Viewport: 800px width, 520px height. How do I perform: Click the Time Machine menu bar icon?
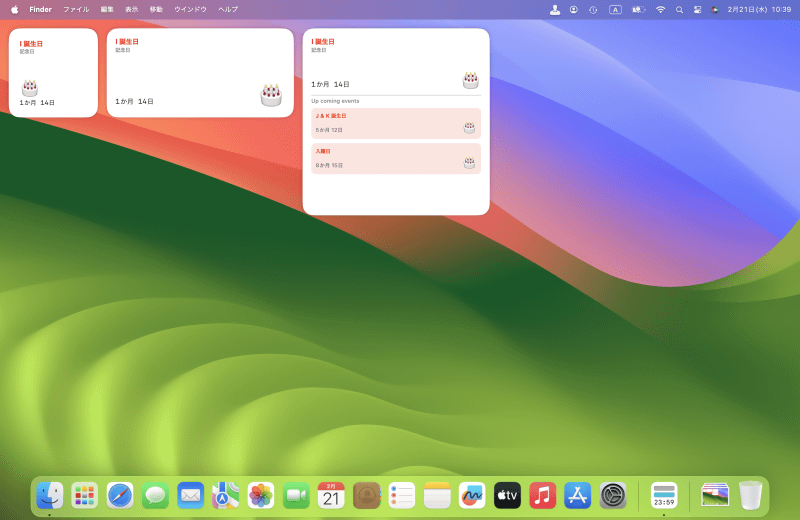point(593,10)
